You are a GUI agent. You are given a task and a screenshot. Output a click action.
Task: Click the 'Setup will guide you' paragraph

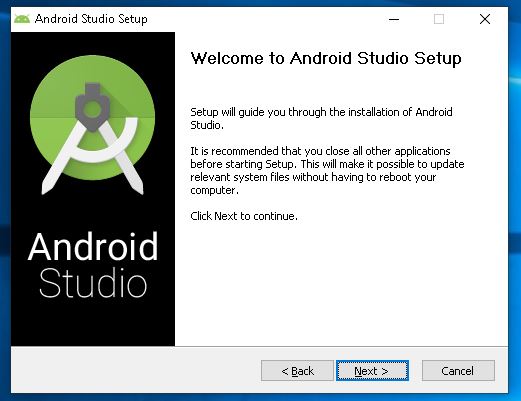[x=321, y=118]
